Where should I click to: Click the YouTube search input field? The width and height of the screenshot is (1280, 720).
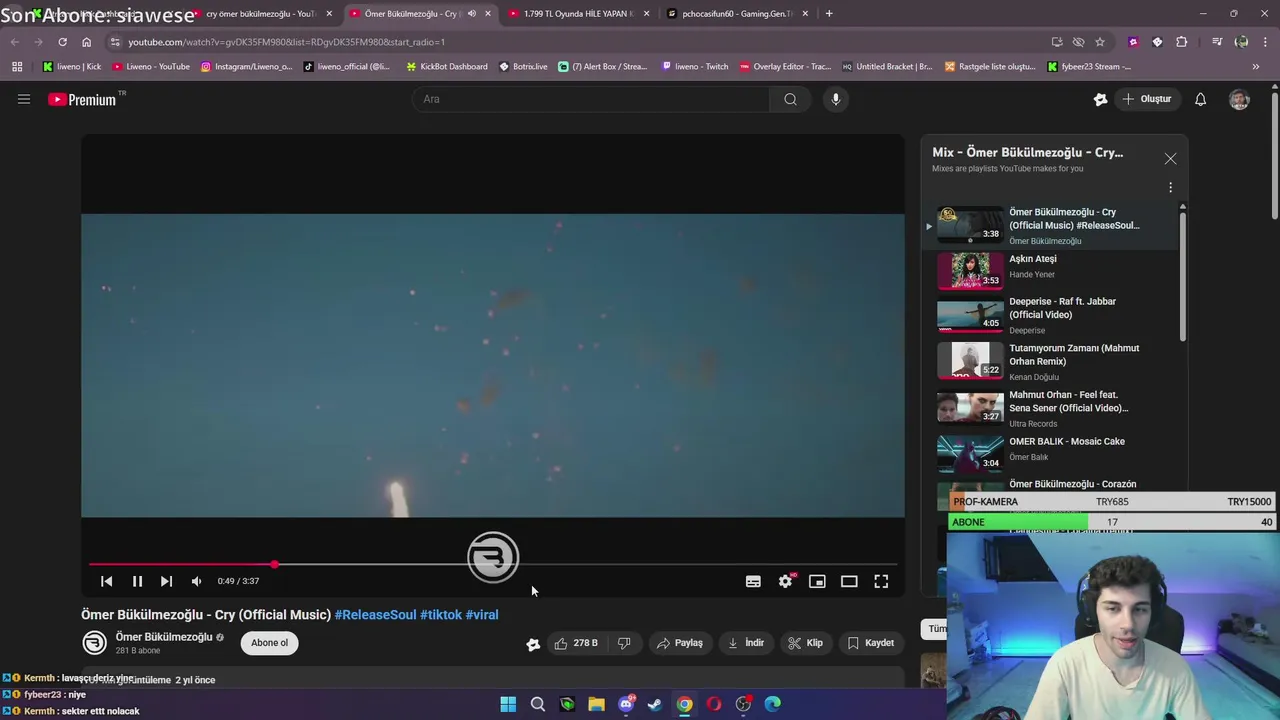590,99
